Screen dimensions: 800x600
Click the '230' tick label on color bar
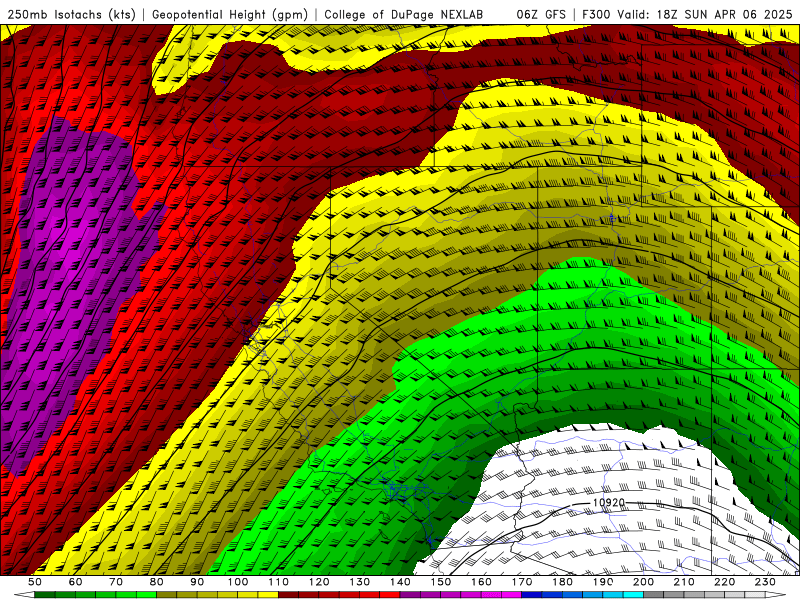[x=765, y=582]
